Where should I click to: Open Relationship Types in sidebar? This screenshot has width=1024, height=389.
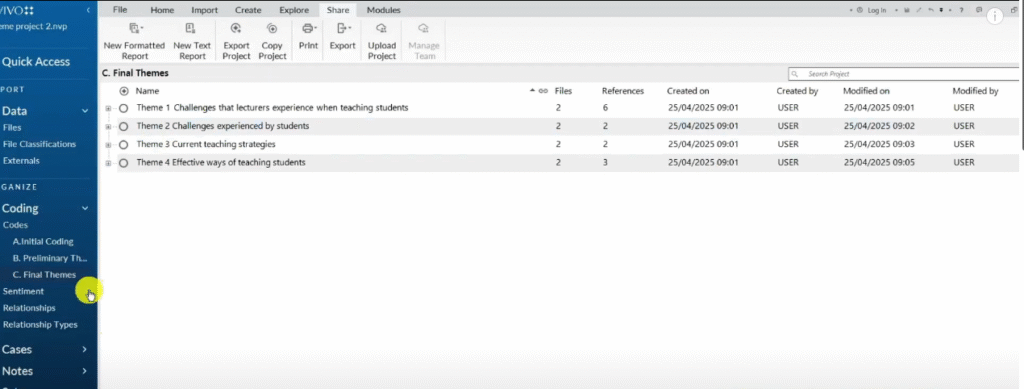(40, 324)
